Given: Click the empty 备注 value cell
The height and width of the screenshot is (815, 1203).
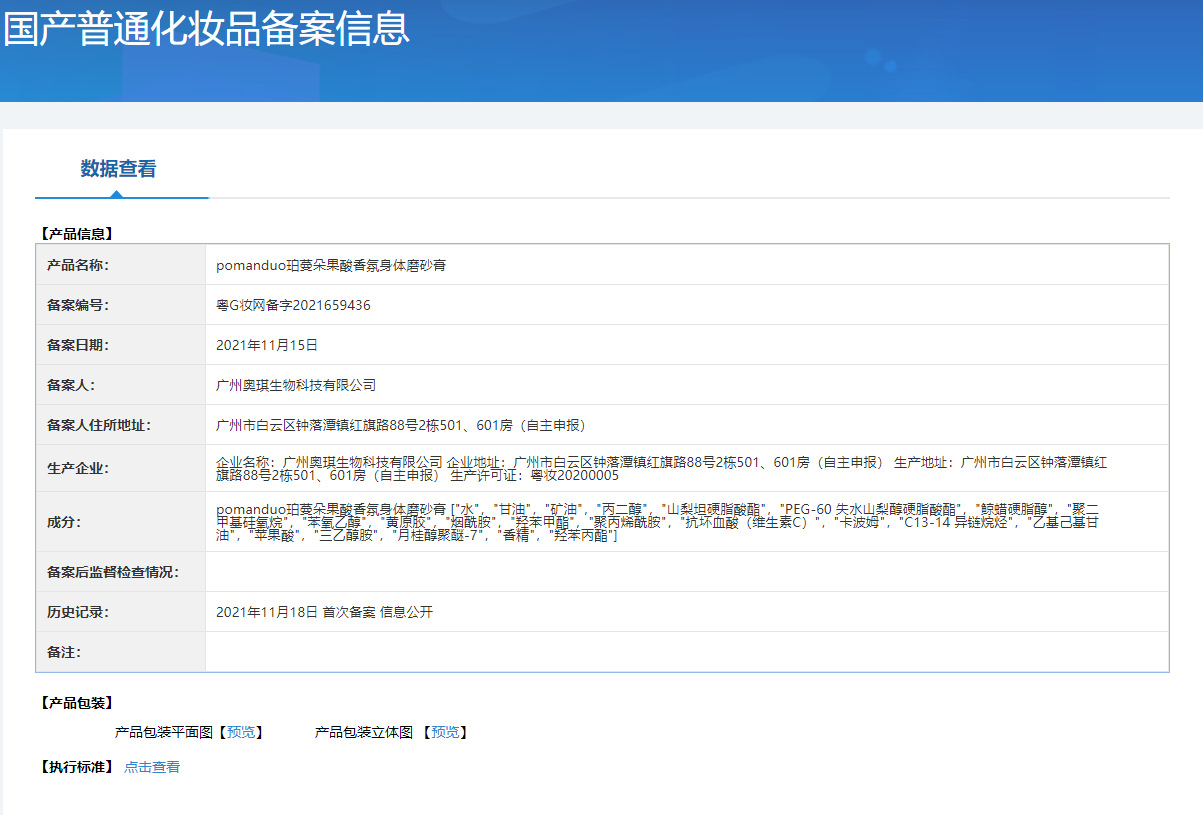Looking at the screenshot, I should [x=686, y=652].
